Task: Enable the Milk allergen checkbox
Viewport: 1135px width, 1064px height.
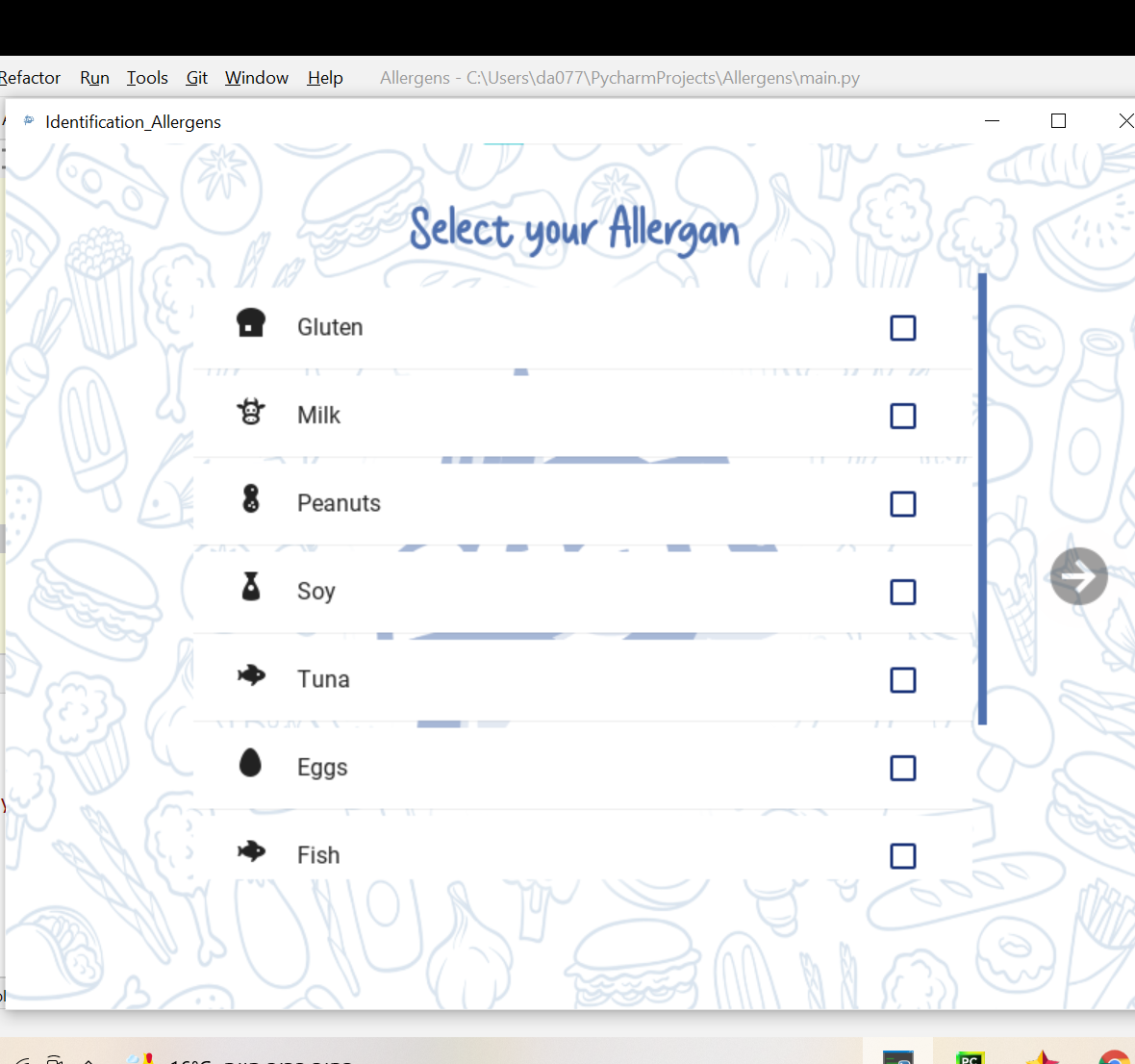Action: 902,416
